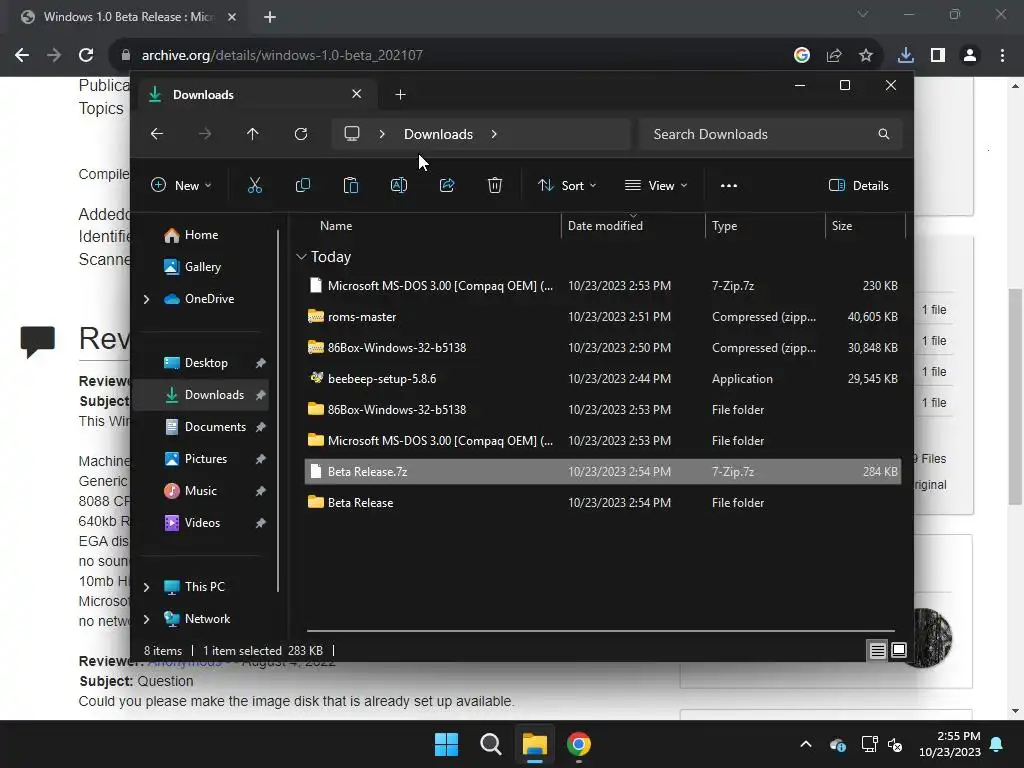Show hidden system tray icons
Screen dimensions: 1024x768
[806, 744]
